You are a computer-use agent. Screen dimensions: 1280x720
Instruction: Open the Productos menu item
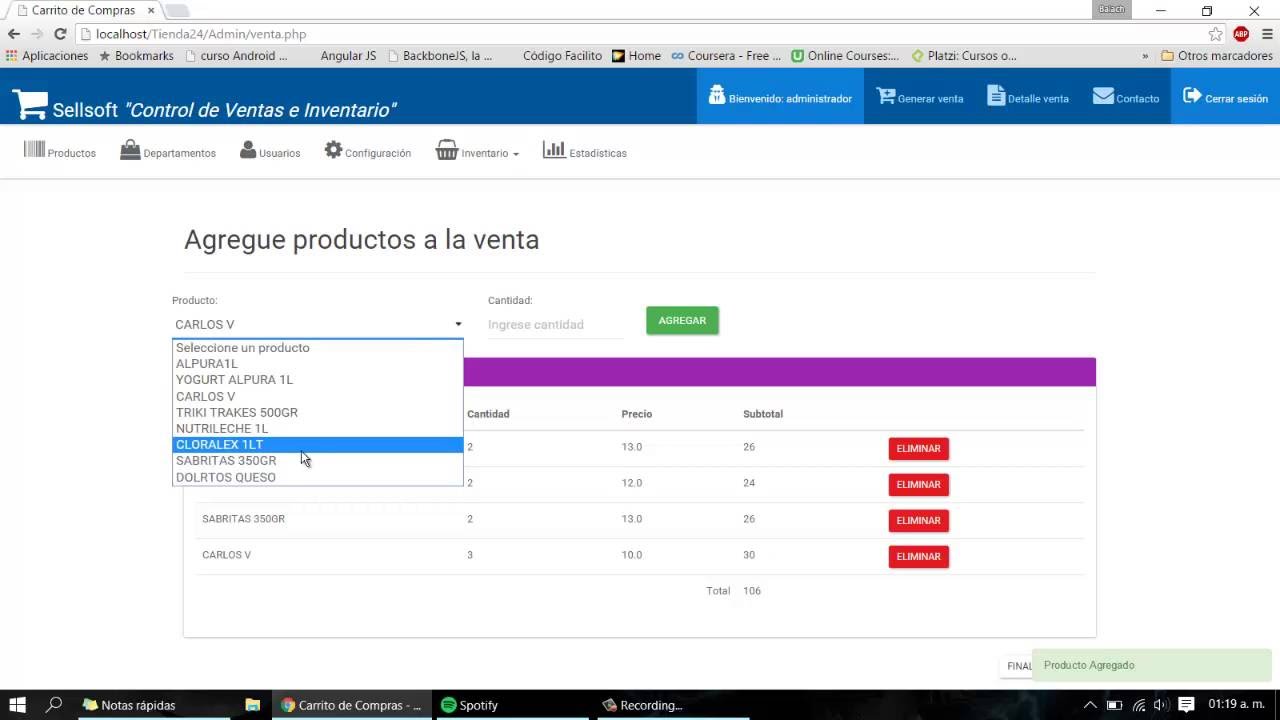pos(60,152)
